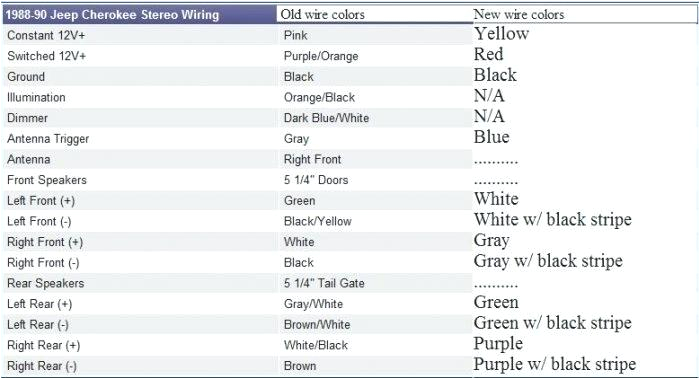Click the '5 1/4" Tail Gate' cell
Image resolution: width=700 pixels, height=379 pixels.
click(x=324, y=283)
